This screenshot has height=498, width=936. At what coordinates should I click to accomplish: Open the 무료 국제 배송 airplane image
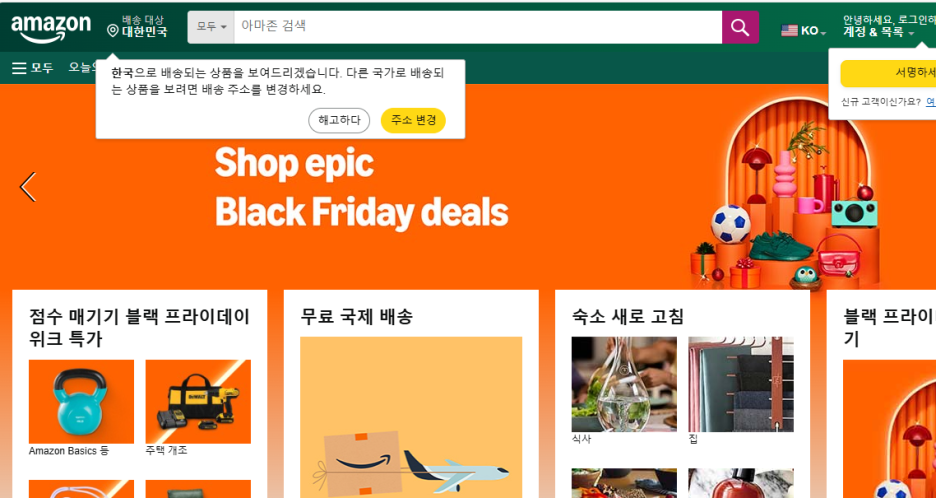point(411,417)
